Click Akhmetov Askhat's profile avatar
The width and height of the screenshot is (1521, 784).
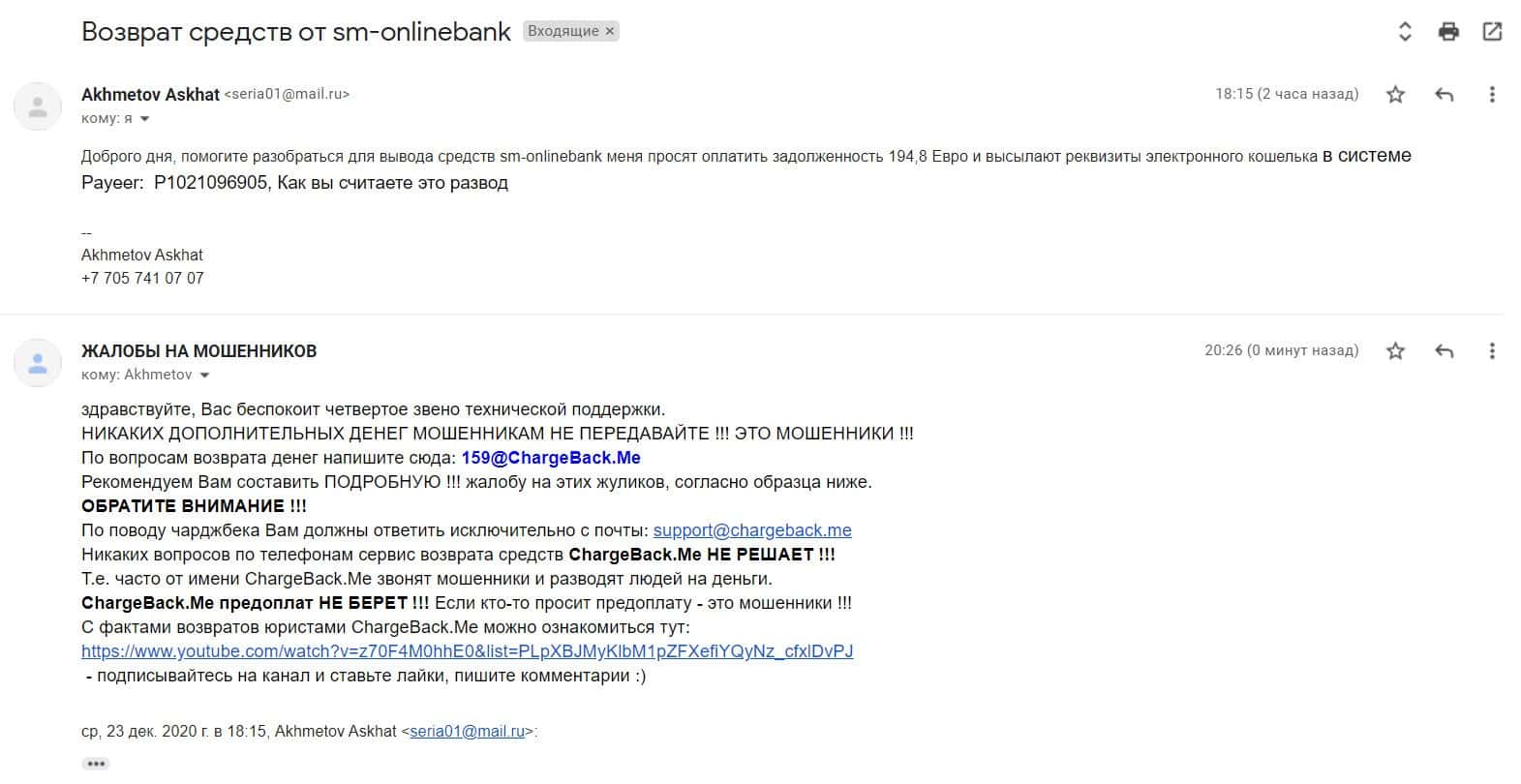click(x=38, y=106)
